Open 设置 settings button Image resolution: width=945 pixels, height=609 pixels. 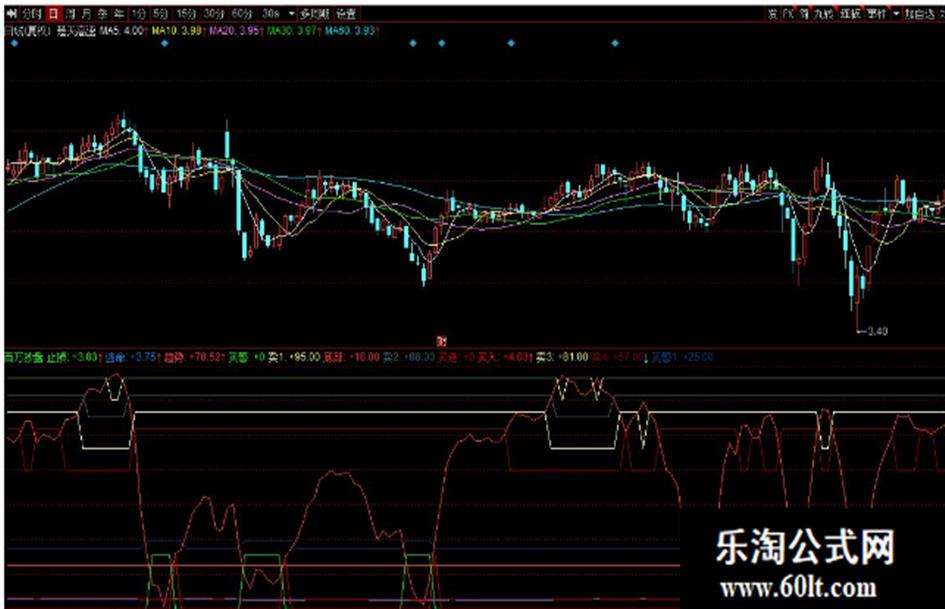345,13
